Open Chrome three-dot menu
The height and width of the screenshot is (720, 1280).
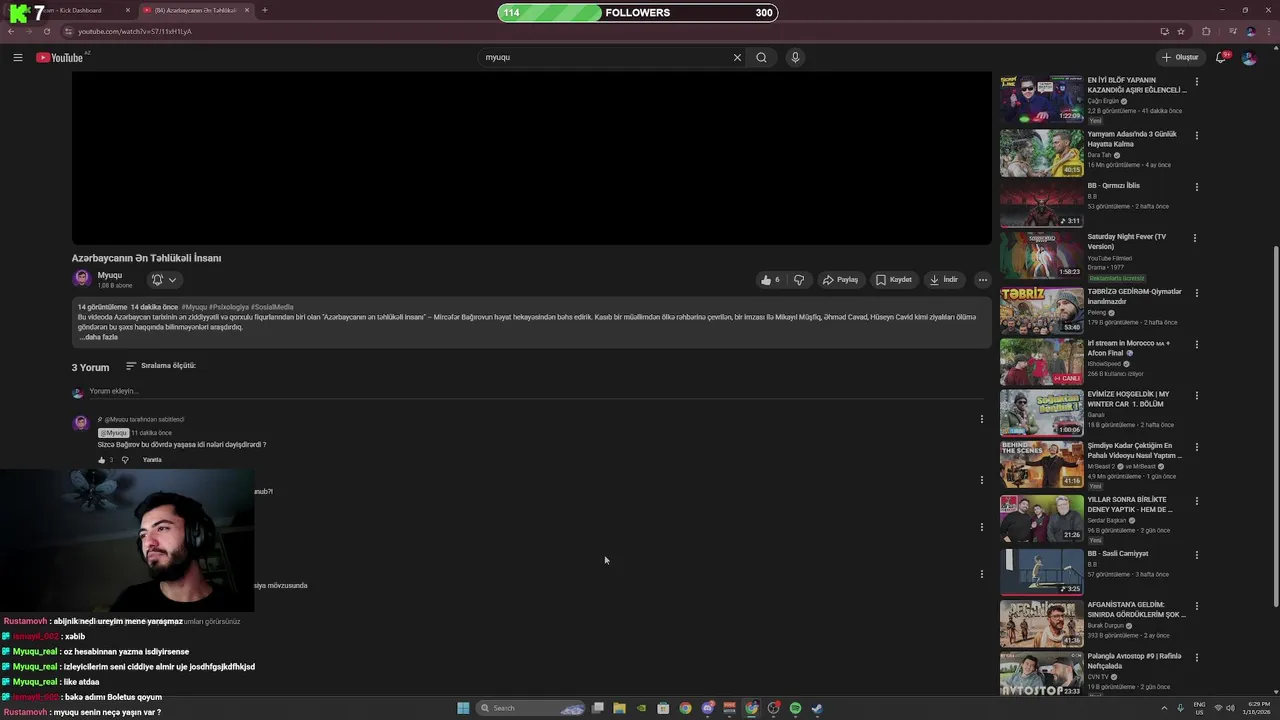(x=1269, y=31)
